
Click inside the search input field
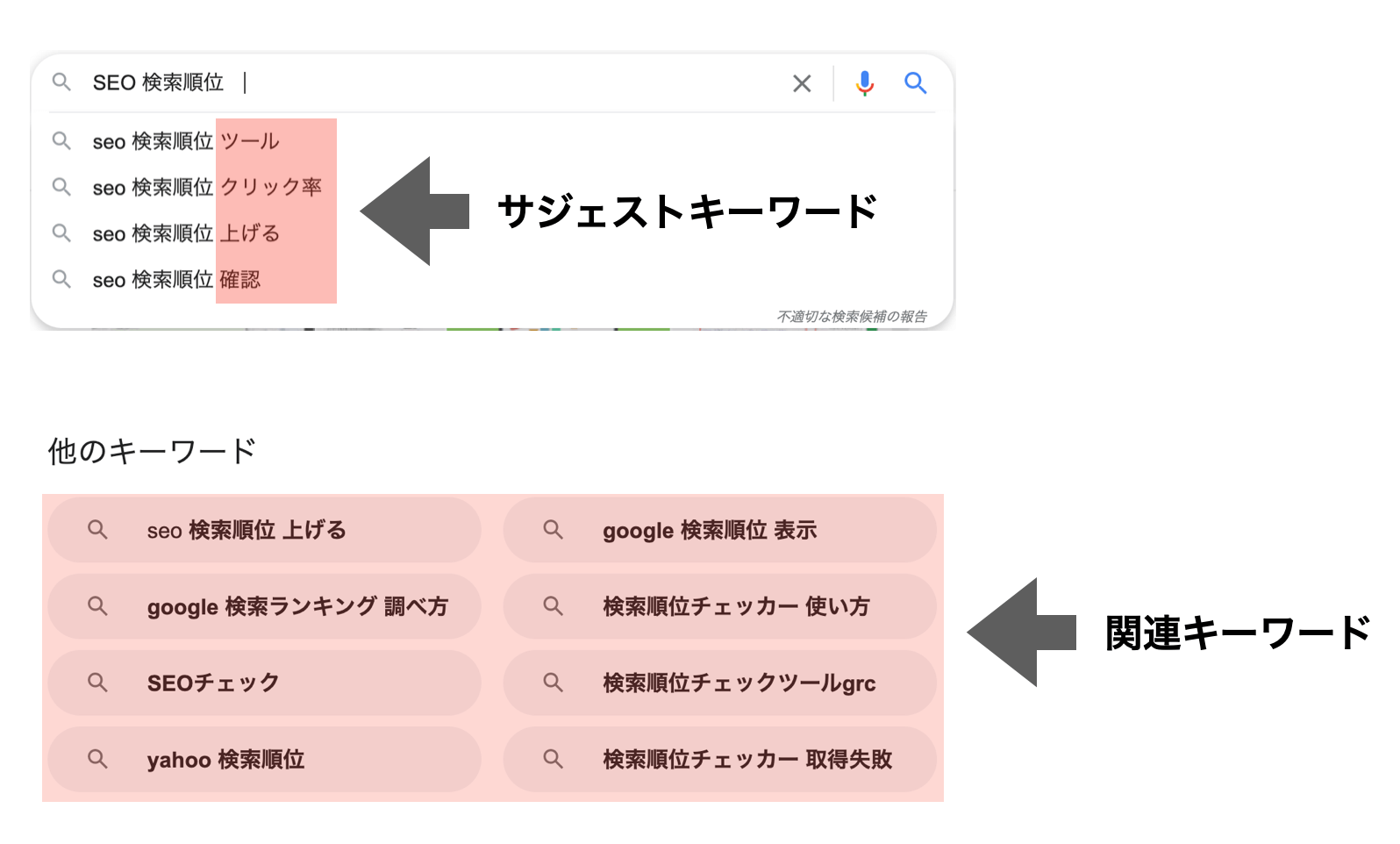(351, 83)
